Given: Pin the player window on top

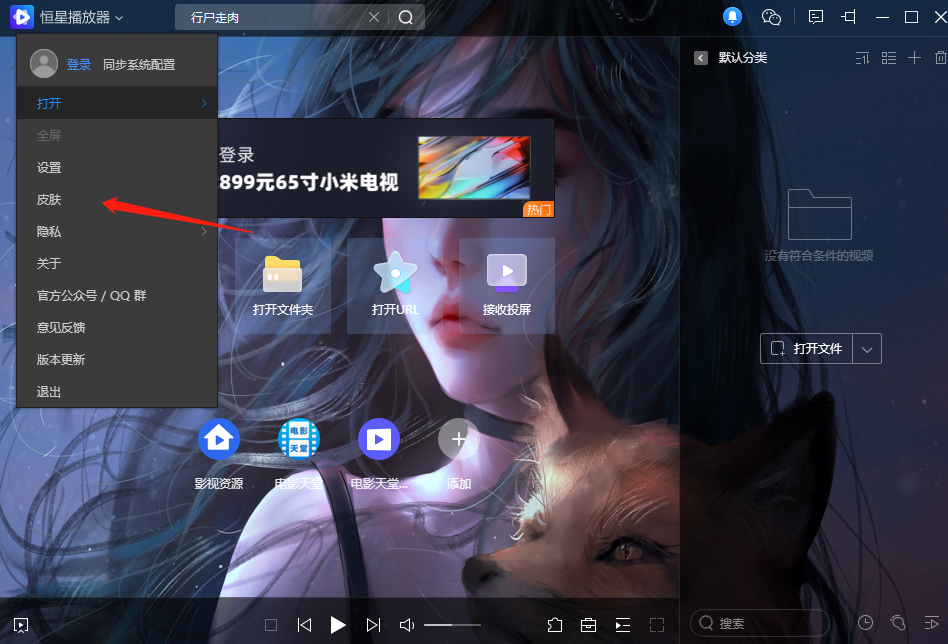Looking at the screenshot, I should 849,17.
